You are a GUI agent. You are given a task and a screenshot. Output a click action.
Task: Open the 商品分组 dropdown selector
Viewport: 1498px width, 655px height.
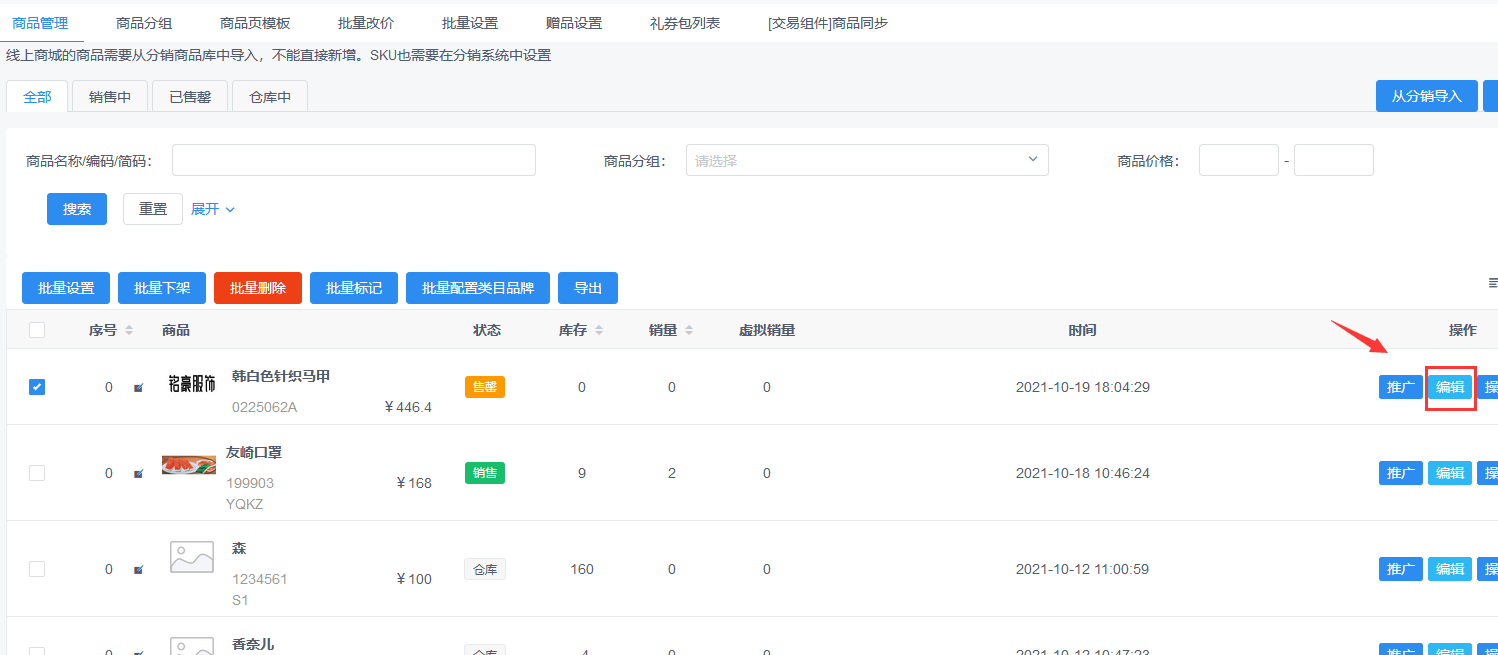point(866,160)
